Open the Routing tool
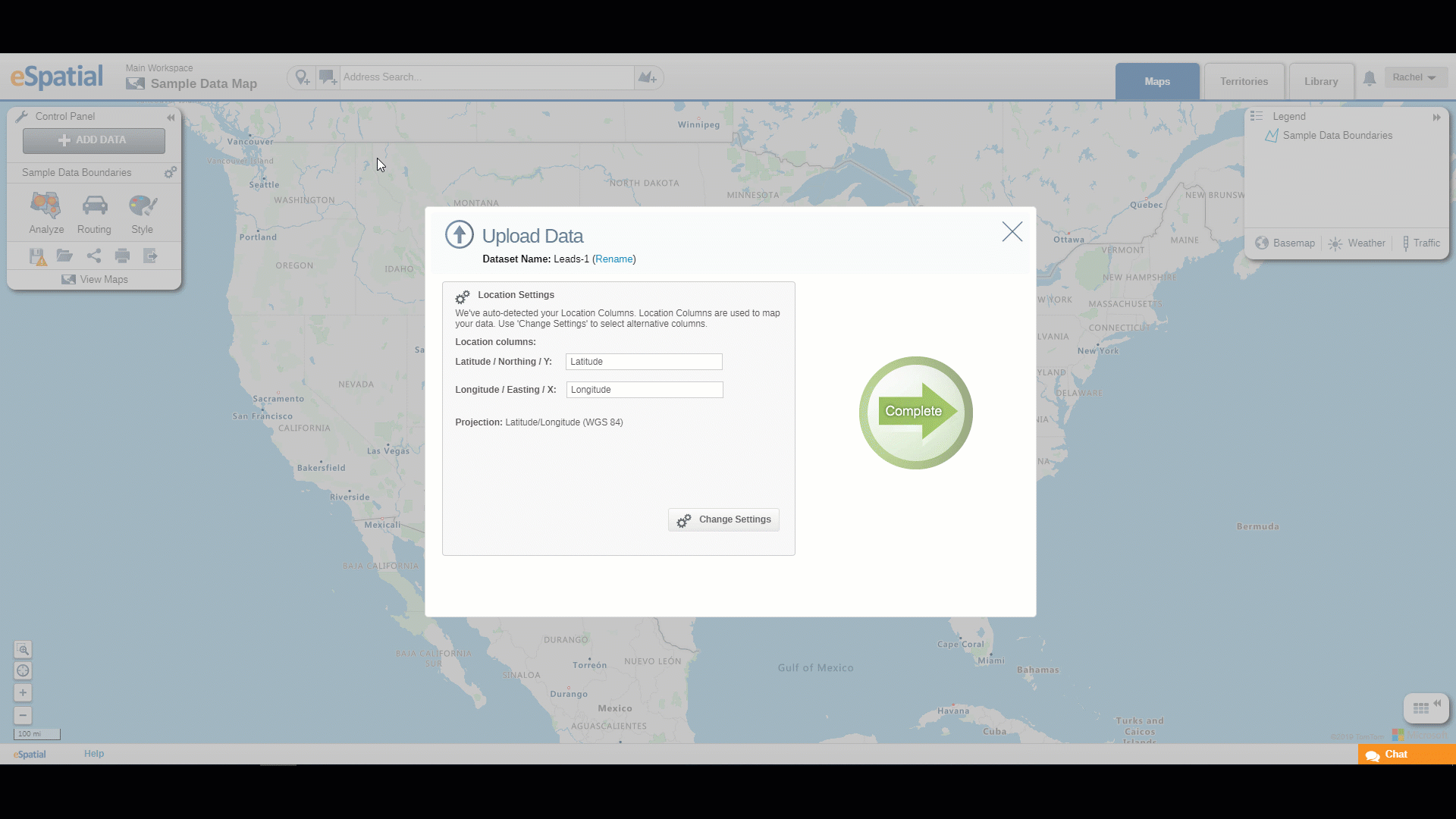 [94, 214]
